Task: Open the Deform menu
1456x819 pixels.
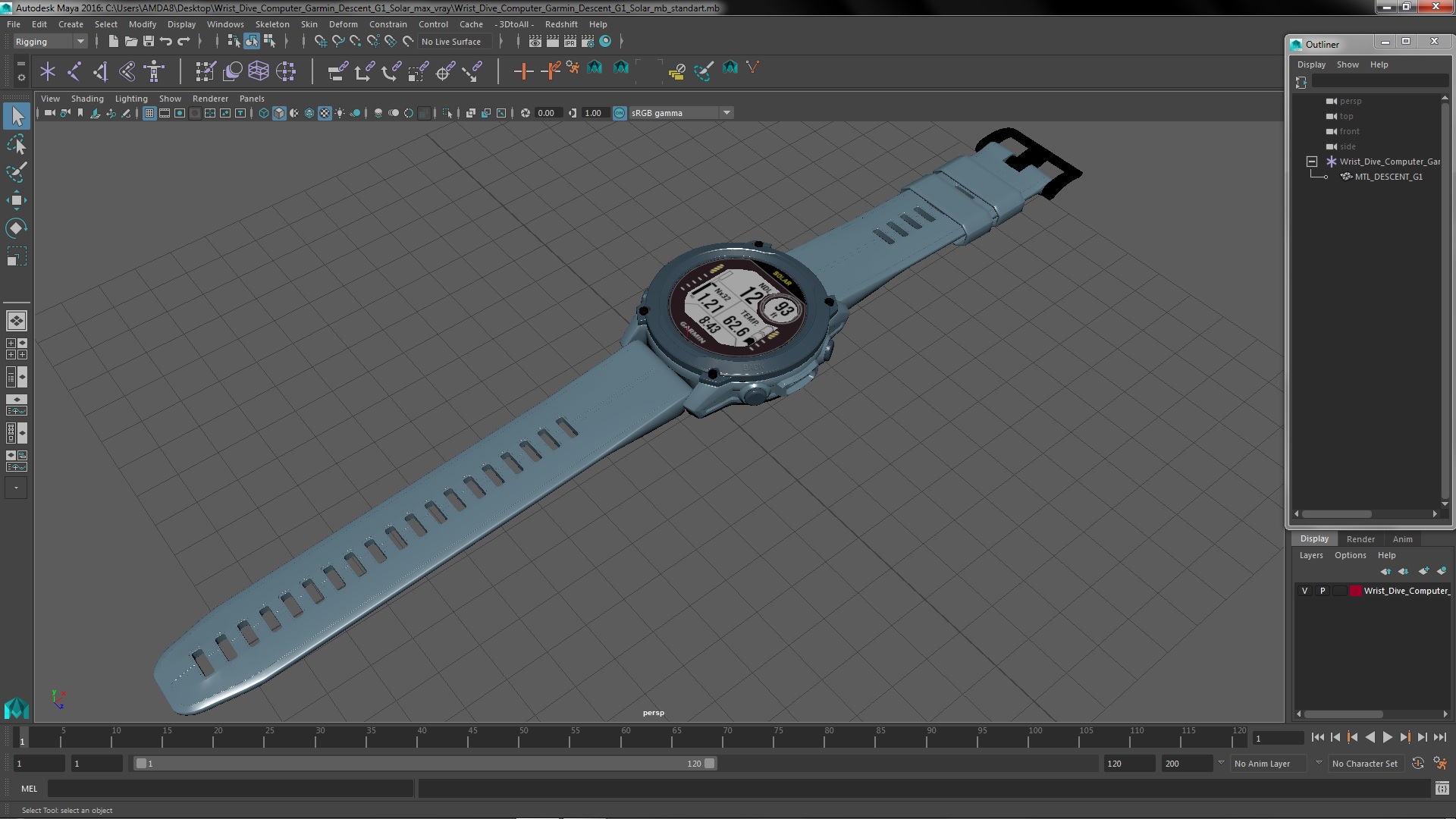Action: (343, 24)
